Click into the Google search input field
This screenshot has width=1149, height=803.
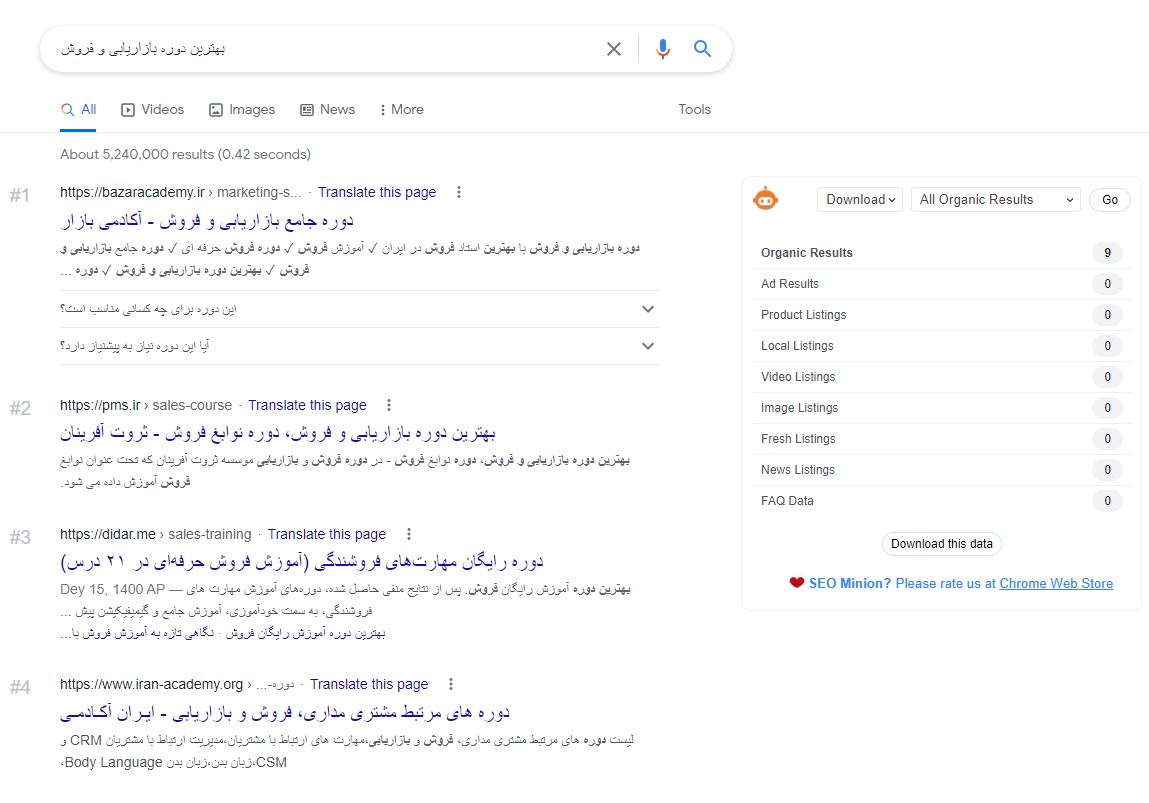tap(322, 49)
